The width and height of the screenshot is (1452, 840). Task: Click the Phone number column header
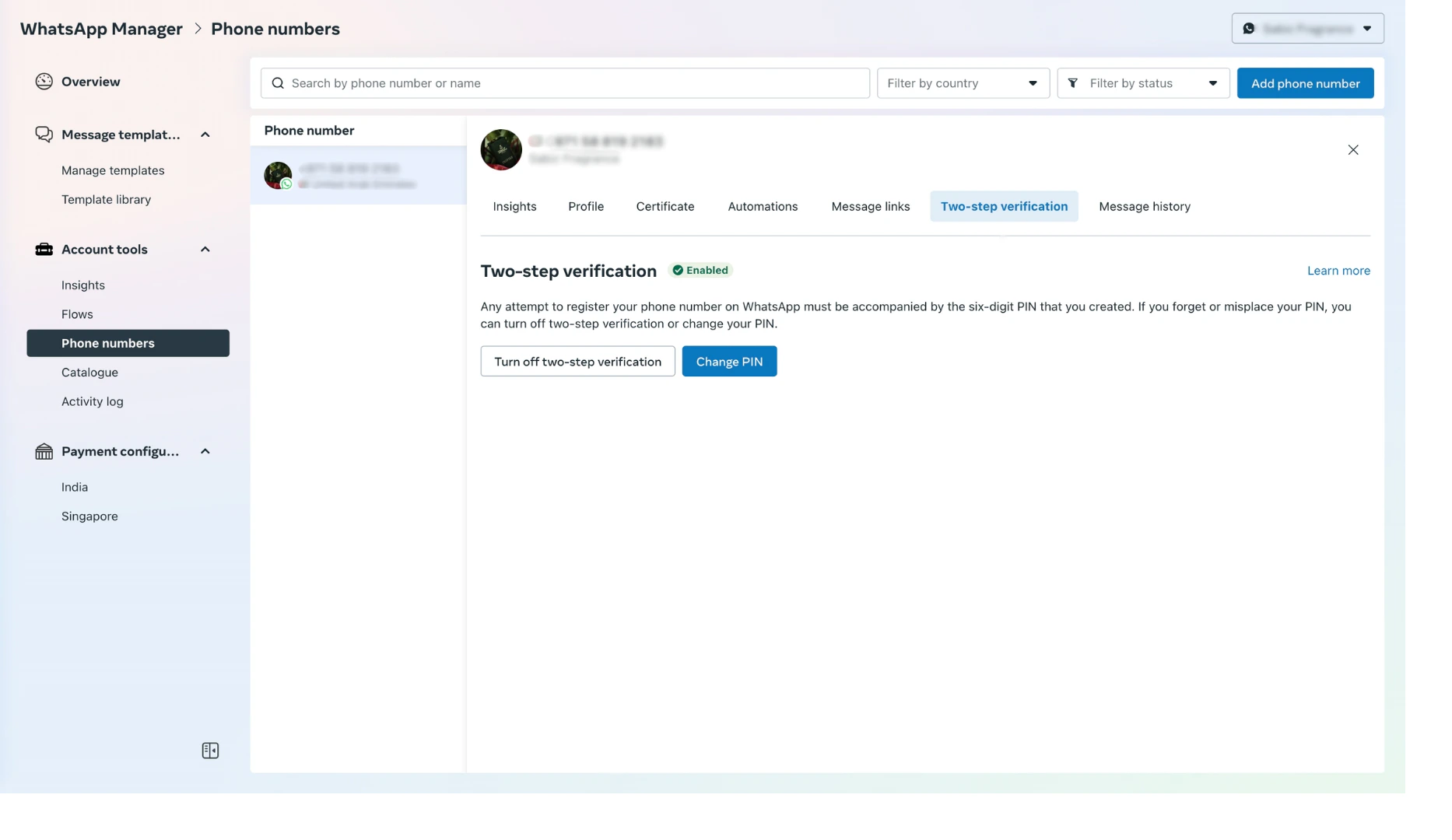click(309, 131)
